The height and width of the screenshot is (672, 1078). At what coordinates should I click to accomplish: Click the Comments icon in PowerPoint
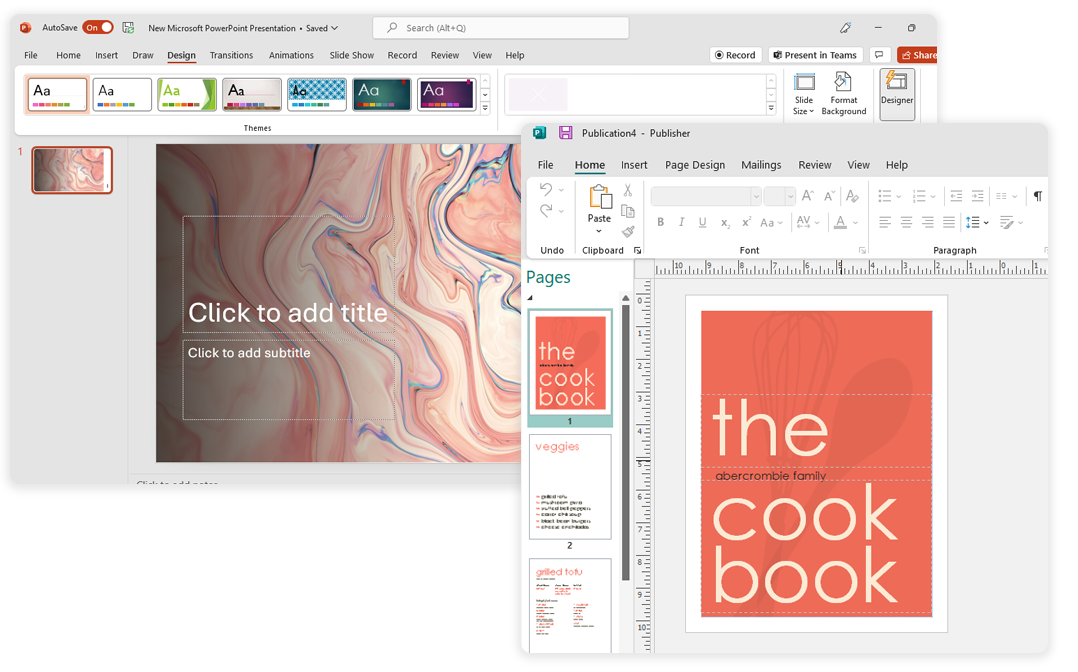tap(879, 55)
